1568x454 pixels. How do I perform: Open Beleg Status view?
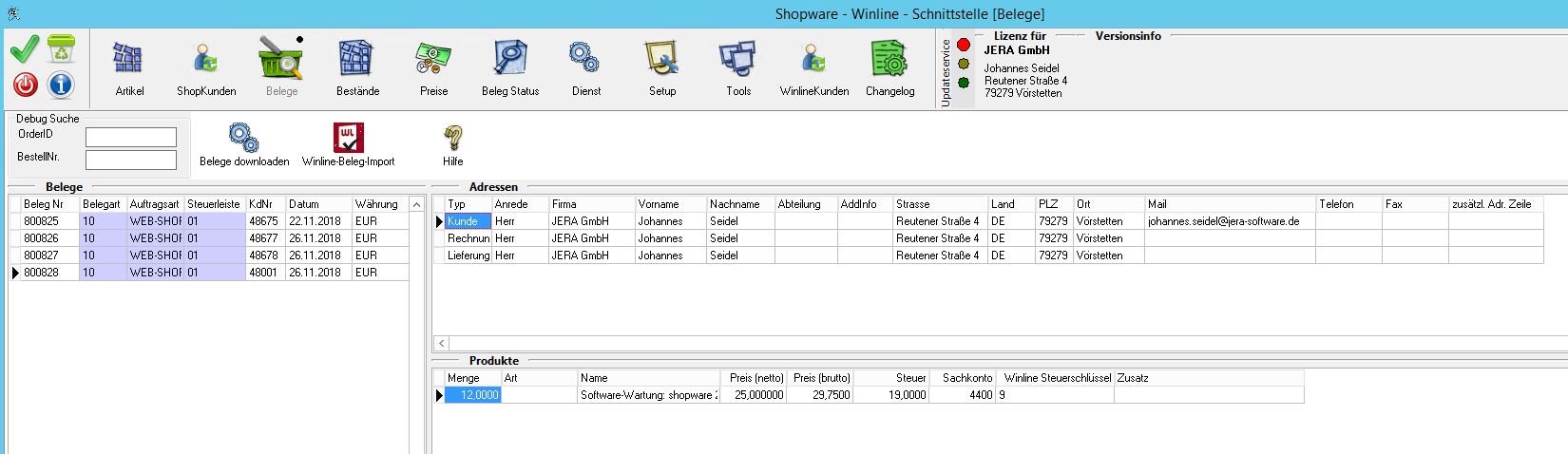pos(510,67)
